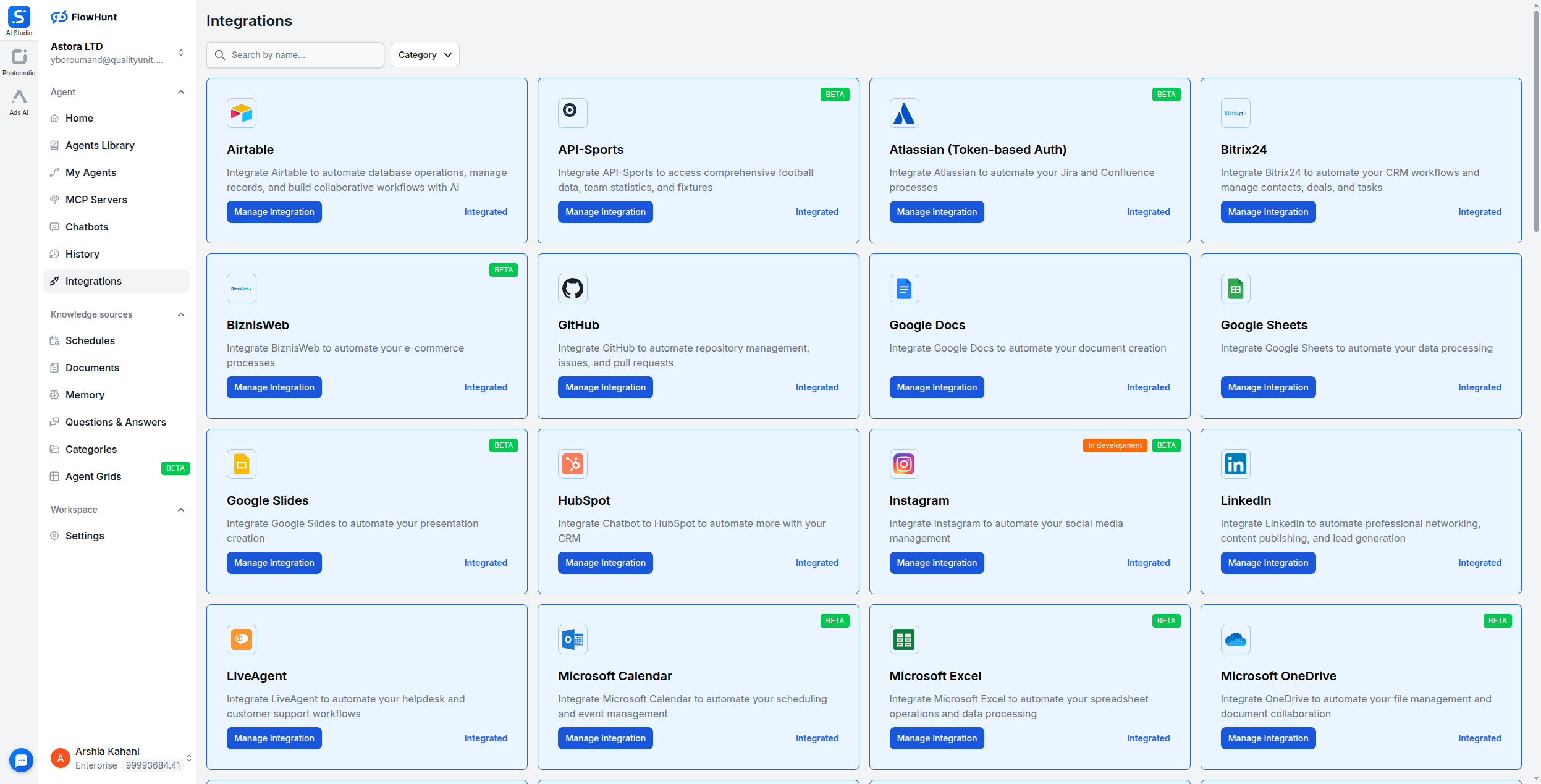The height and width of the screenshot is (784, 1541).
Task: Click the search magnifier icon
Action: (x=219, y=55)
